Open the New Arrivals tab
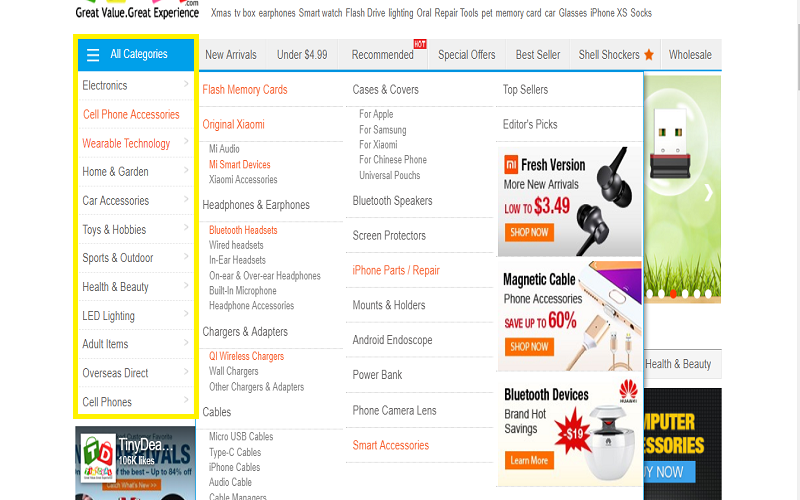Viewport: 800px width, 500px height. point(231,55)
